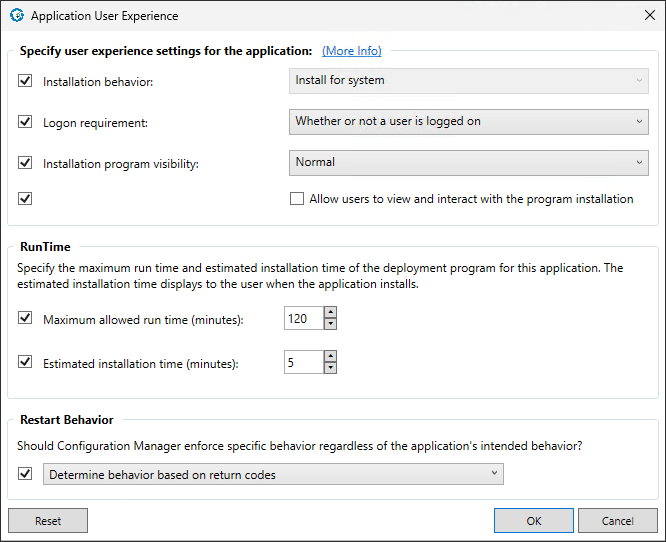Toggle Estimated installation time checkbox
The height and width of the screenshot is (542, 666).
click(x=25, y=363)
